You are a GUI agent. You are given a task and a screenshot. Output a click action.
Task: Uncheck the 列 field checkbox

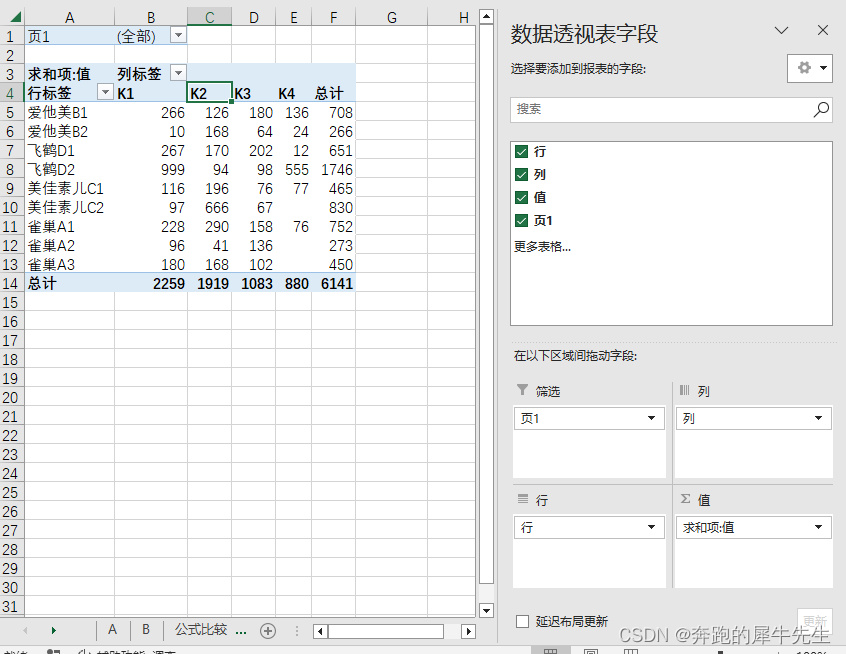click(521, 174)
